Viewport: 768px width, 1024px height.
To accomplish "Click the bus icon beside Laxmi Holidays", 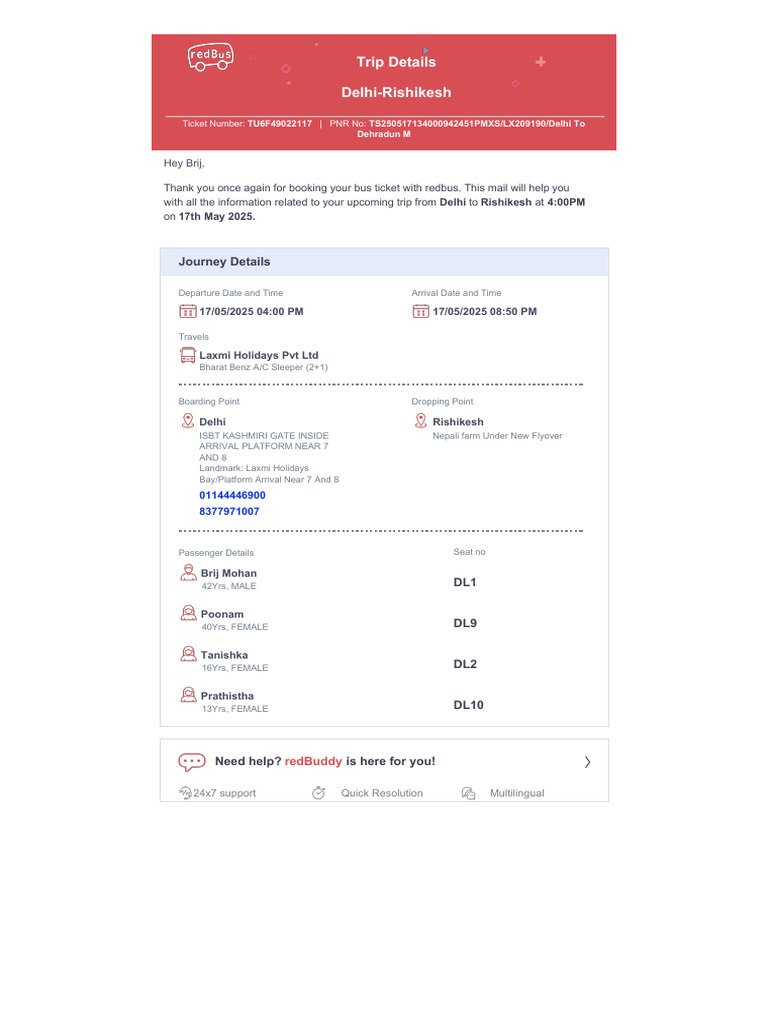I will coord(188,355).
